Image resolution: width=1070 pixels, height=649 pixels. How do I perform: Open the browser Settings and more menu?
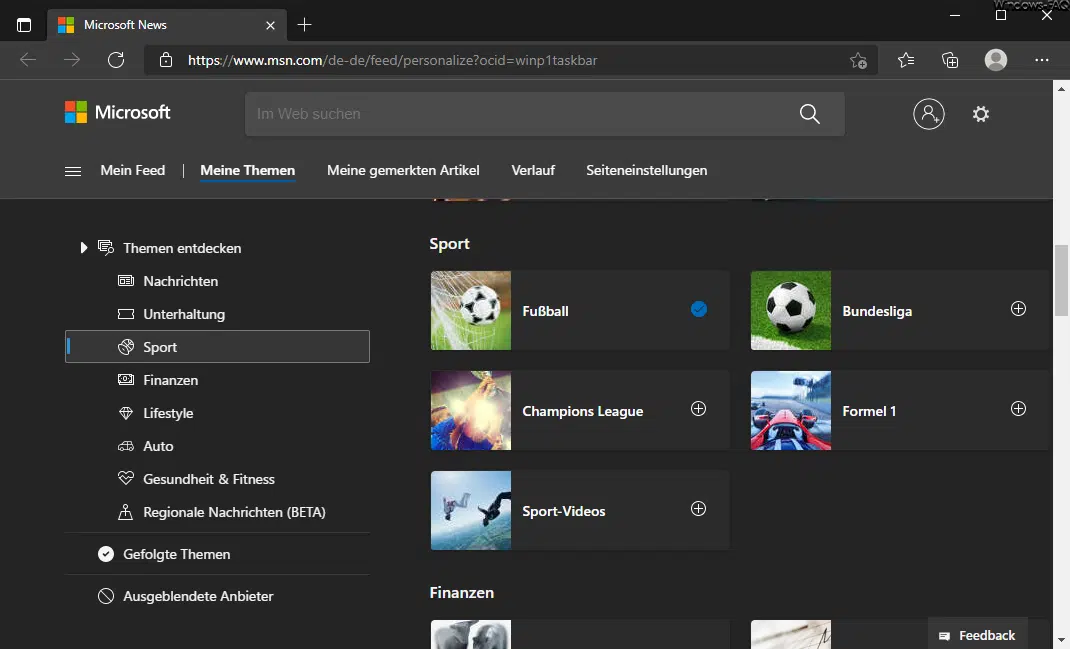tap(1041, 60)
